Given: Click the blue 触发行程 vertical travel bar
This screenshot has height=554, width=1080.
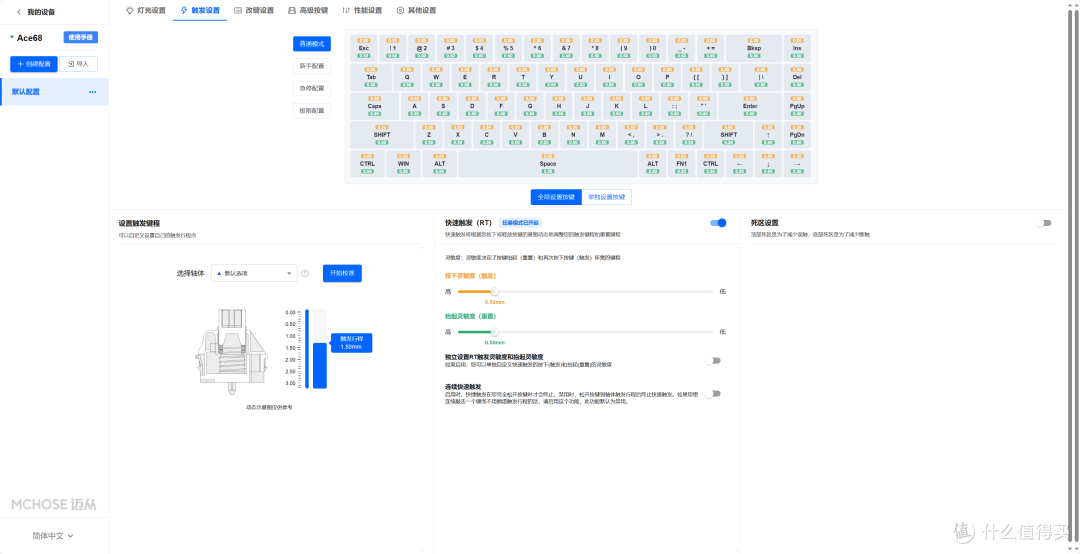Looking at the screenshot, I should coord(320,366).
